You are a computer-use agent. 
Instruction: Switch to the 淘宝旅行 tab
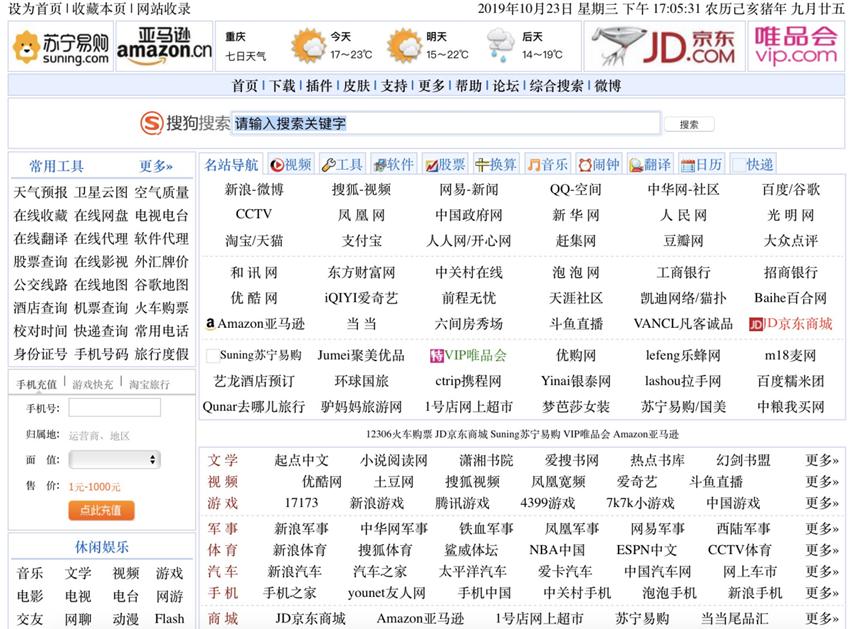pos(149,384)
